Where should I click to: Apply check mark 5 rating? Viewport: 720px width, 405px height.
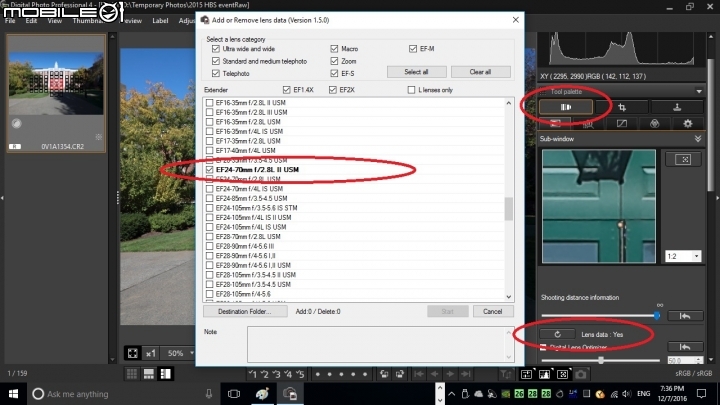pyautogui.click(x=300, y=374)
